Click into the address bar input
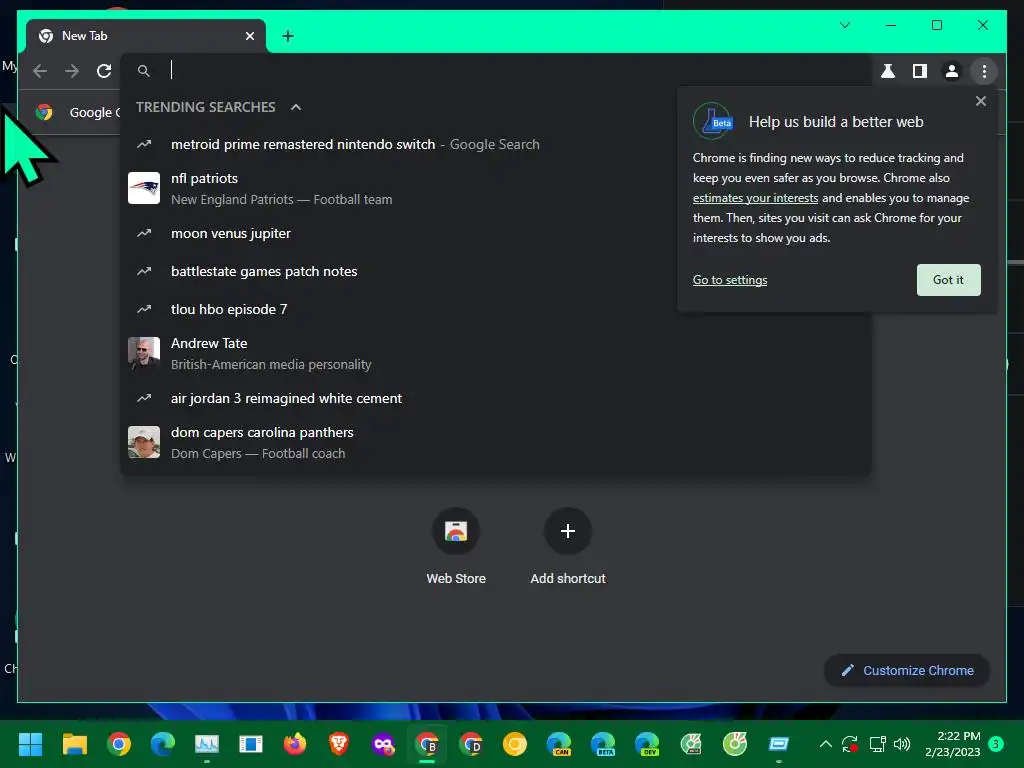Screen dimensions: 1024x768 coord(496,71)
